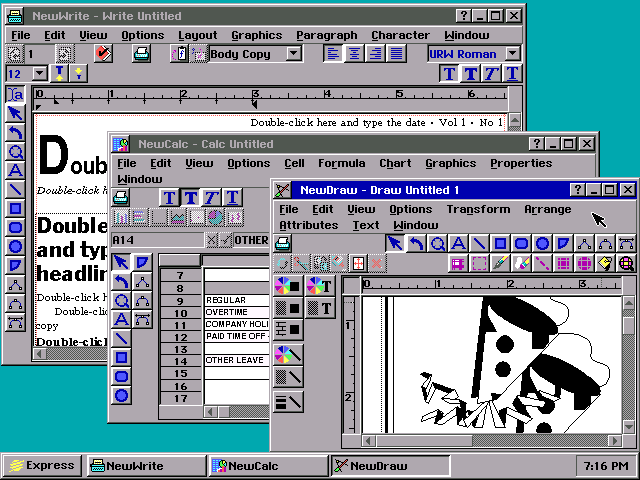This screenshot has width=640, height=480.
Task: Switch to NewWrite from the taskbar
Action: click(x=146, y=465)
